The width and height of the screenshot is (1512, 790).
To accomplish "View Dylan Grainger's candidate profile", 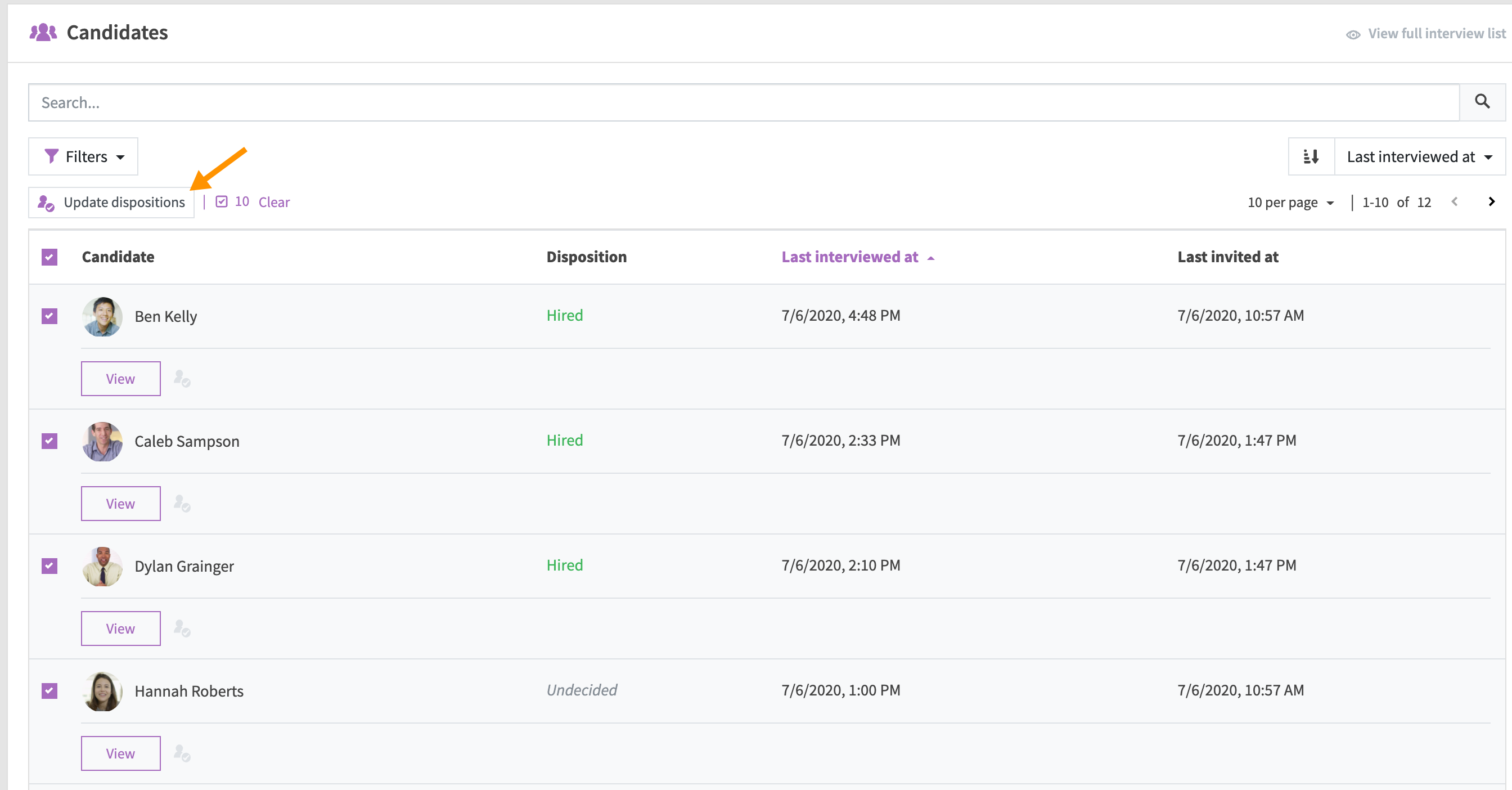I will [x=121, y=629].
